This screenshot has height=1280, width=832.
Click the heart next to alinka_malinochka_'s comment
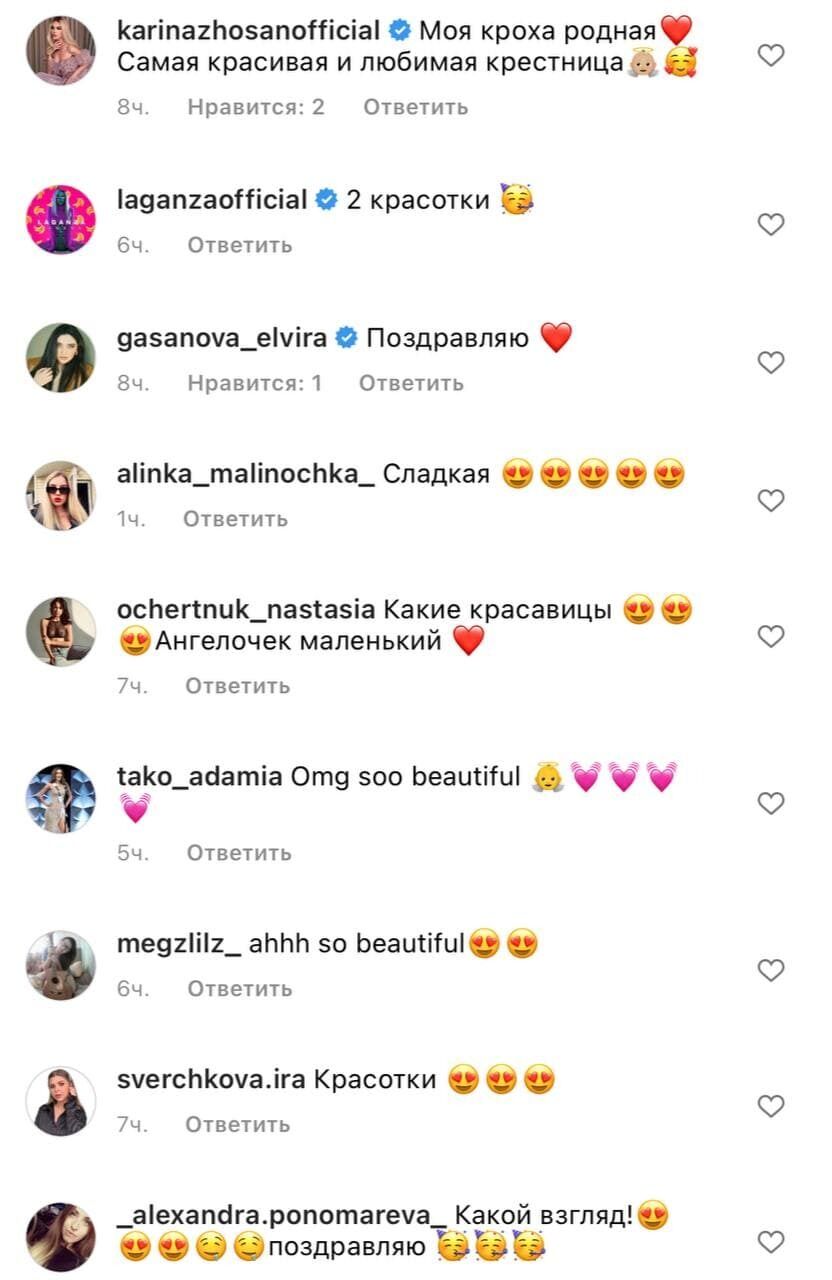point(770,498)
